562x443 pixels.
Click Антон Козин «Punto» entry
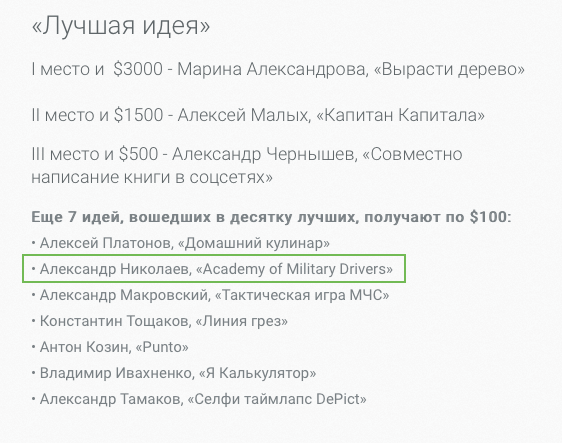point(110,347)
